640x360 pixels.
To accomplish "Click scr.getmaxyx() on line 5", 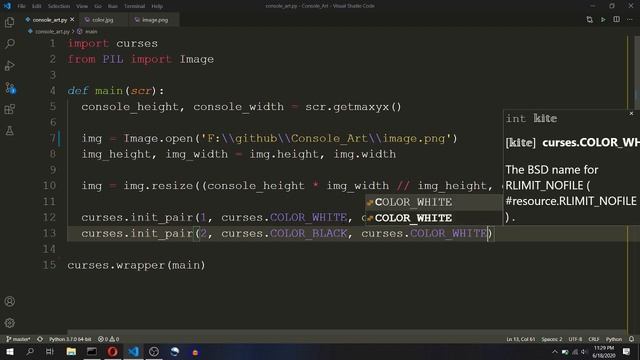I will (x=353, y=107).
